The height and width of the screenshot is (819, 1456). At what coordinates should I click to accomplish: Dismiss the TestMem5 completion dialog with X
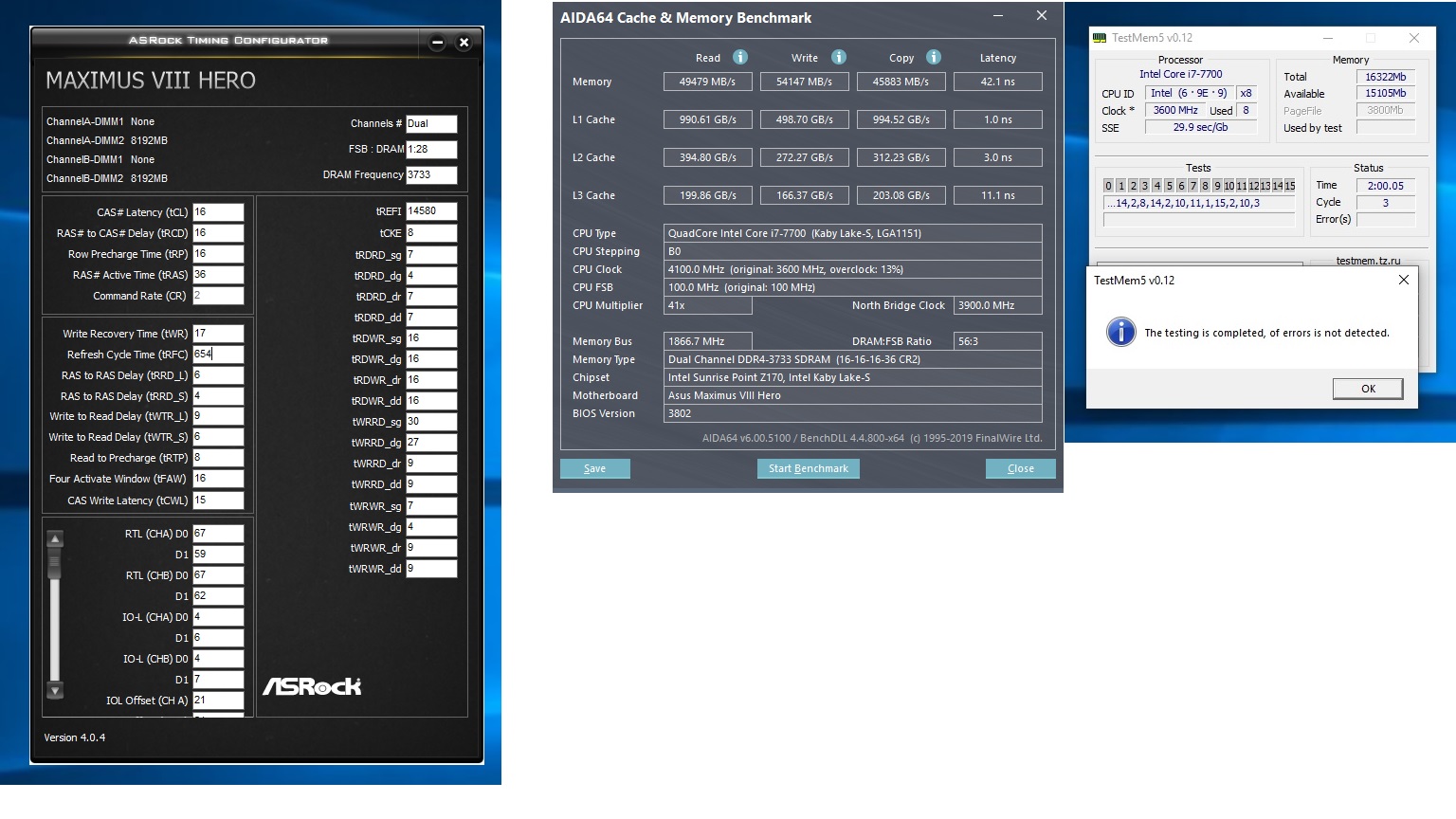coord(1404,280)
